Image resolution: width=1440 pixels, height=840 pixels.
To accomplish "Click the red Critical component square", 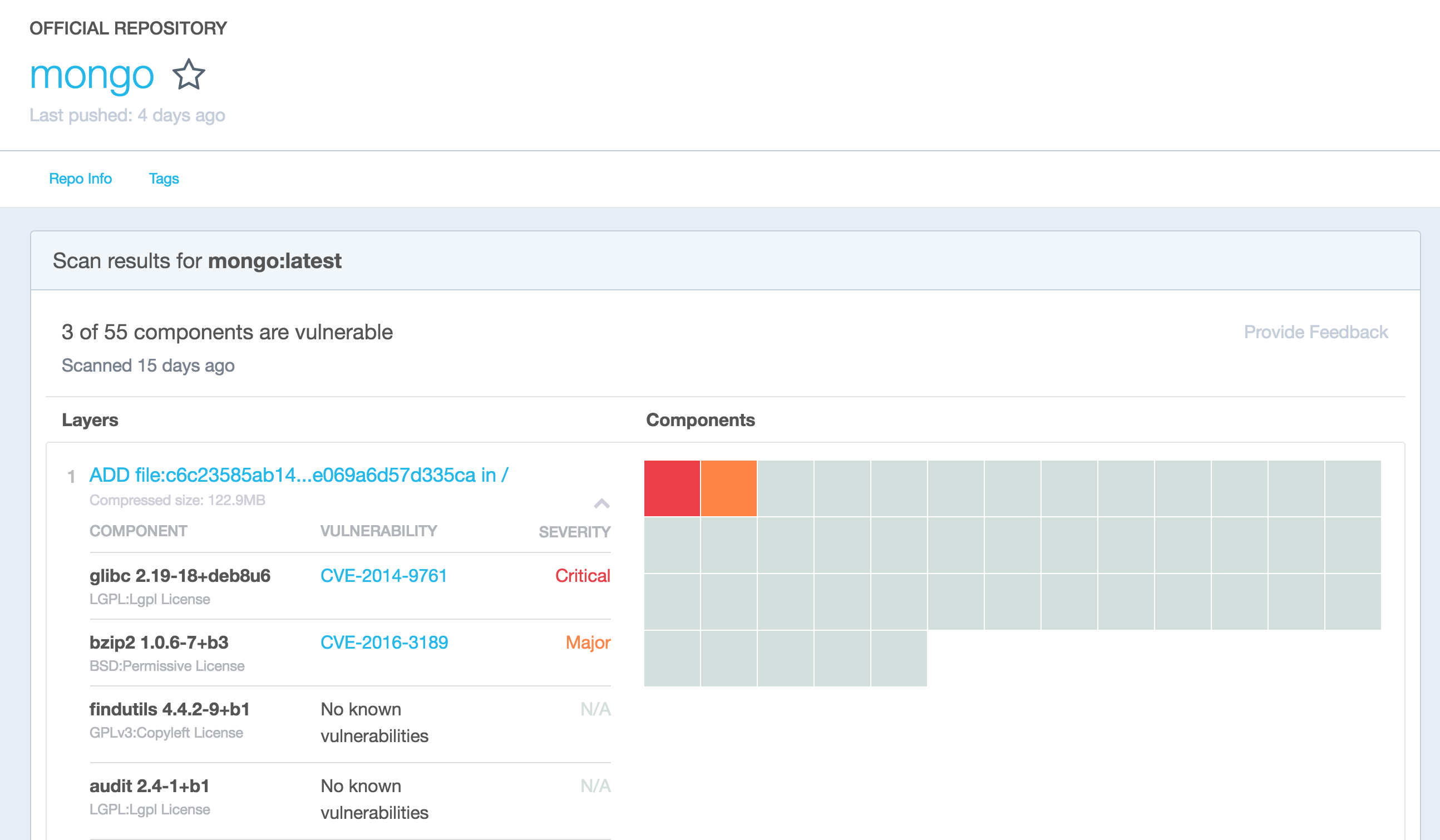I will point(672,487).
